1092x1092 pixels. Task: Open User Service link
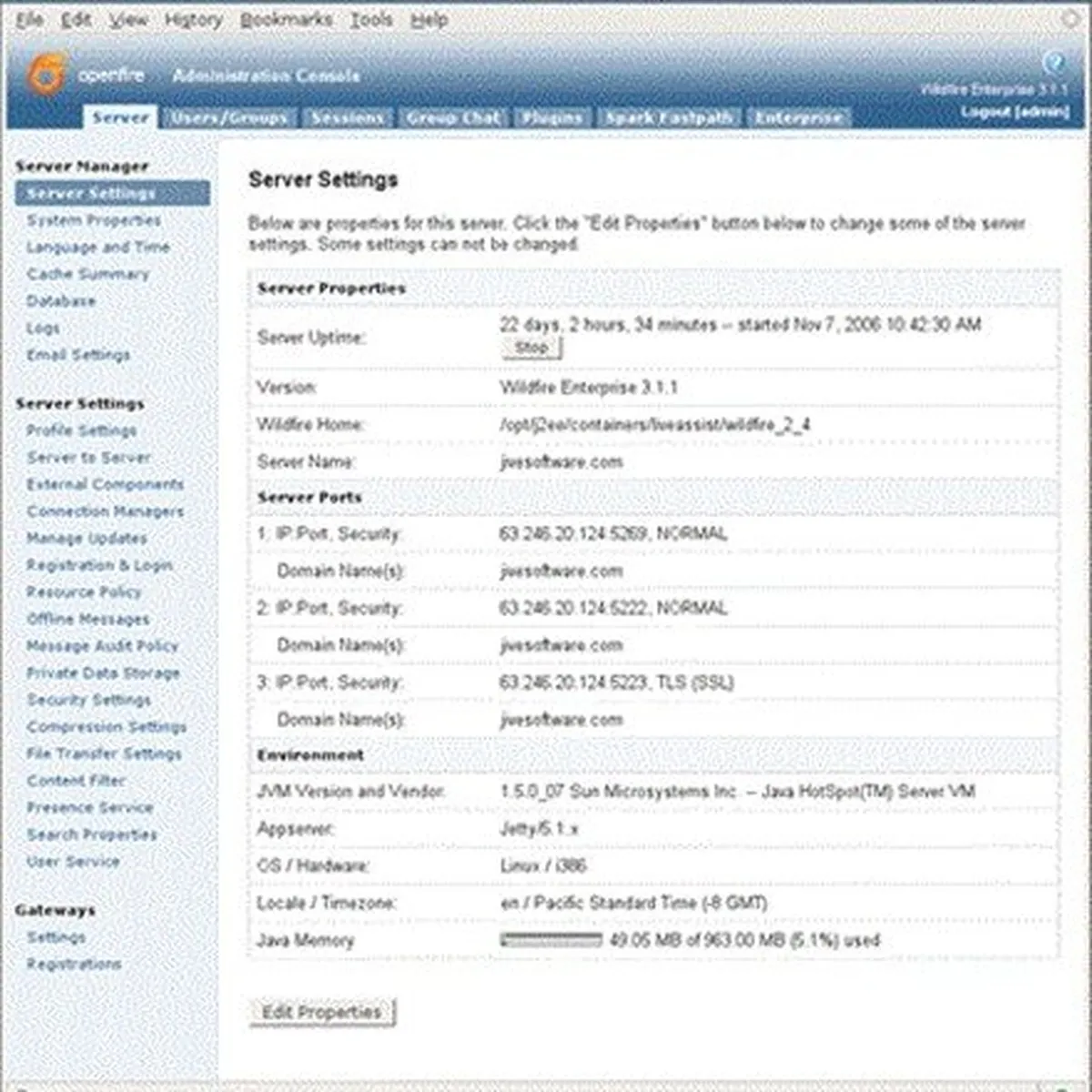73,861
